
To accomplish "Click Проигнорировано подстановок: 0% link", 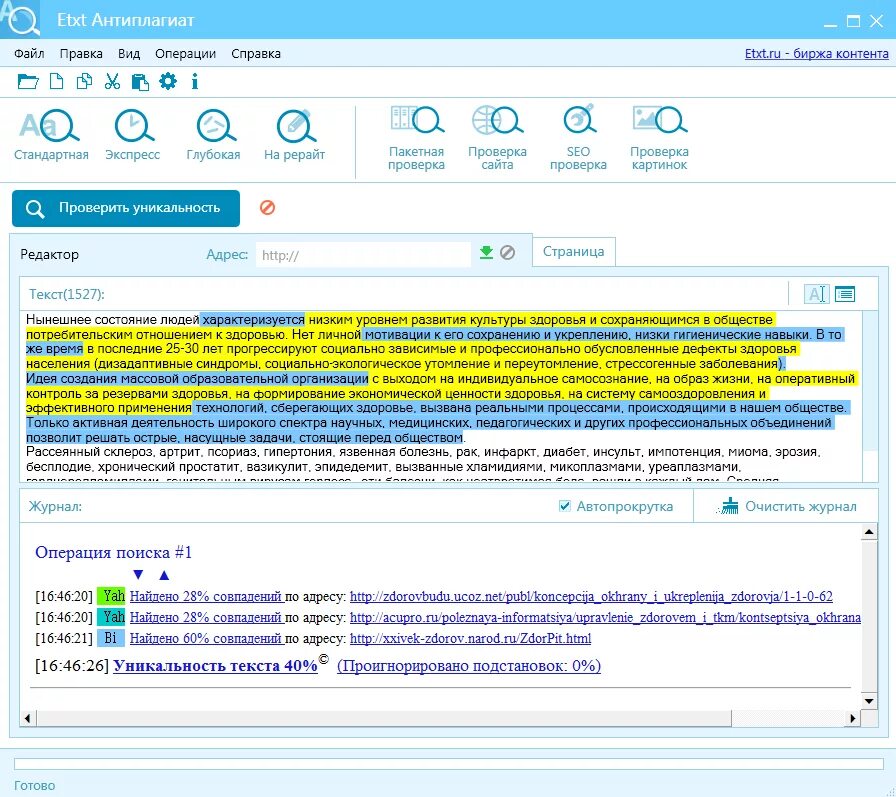I will tap(469, 666).
